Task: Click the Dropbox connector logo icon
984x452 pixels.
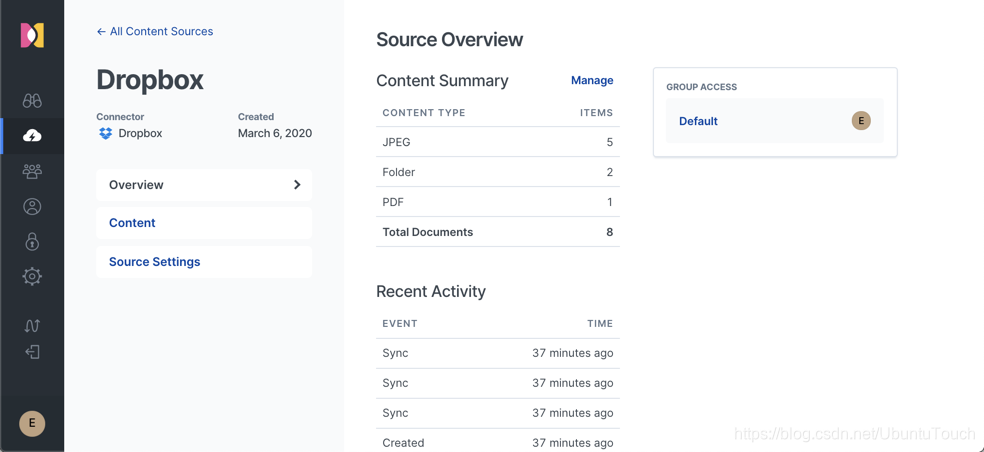Action: click(105, 134)
